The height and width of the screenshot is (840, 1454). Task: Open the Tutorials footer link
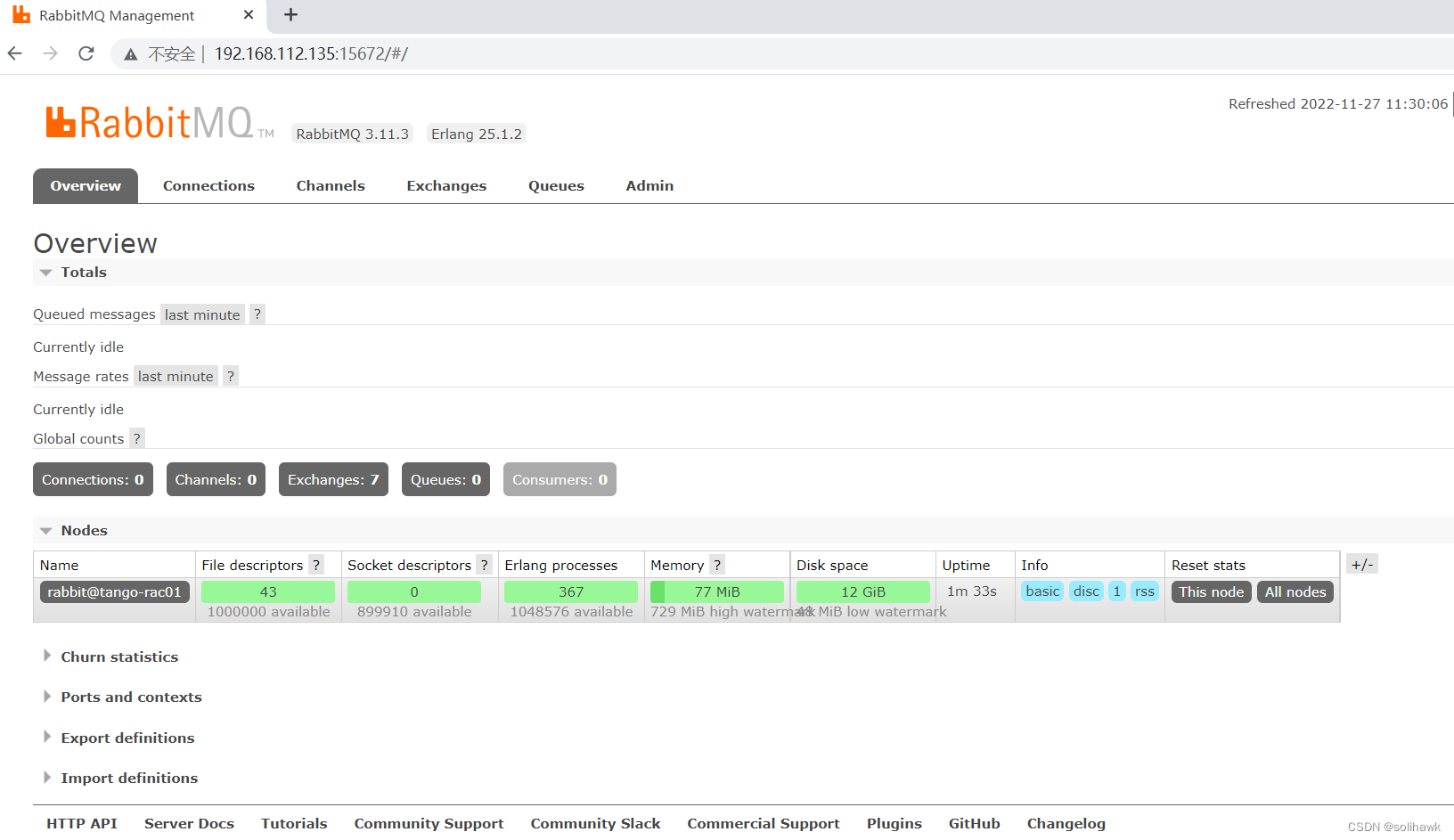pyautogui.click(x=294, y=823)
